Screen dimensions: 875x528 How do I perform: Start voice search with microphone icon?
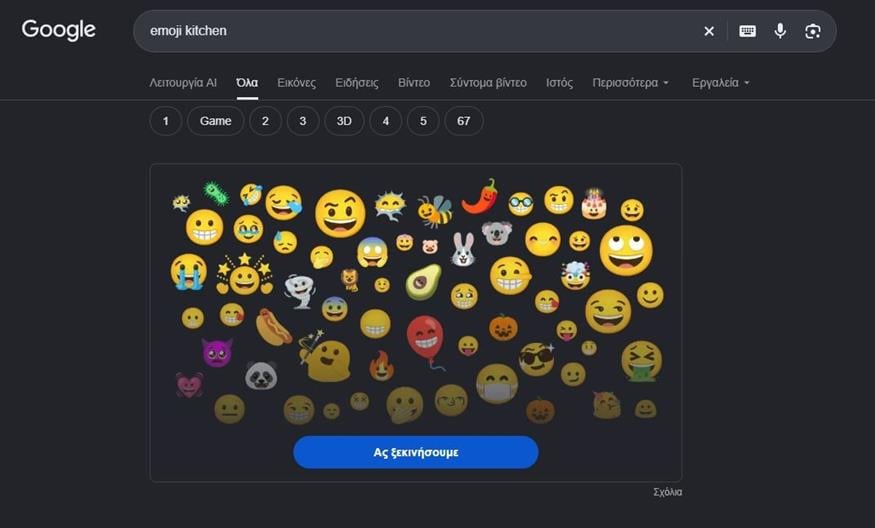[780, 31]
